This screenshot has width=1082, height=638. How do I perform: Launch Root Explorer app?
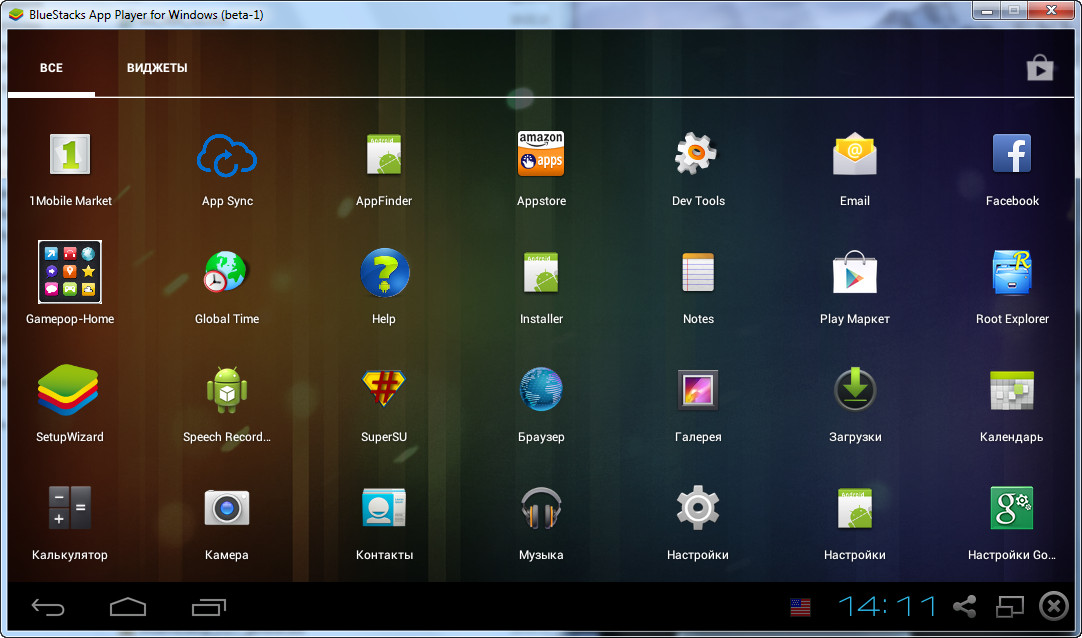(x=1012, y=274)
